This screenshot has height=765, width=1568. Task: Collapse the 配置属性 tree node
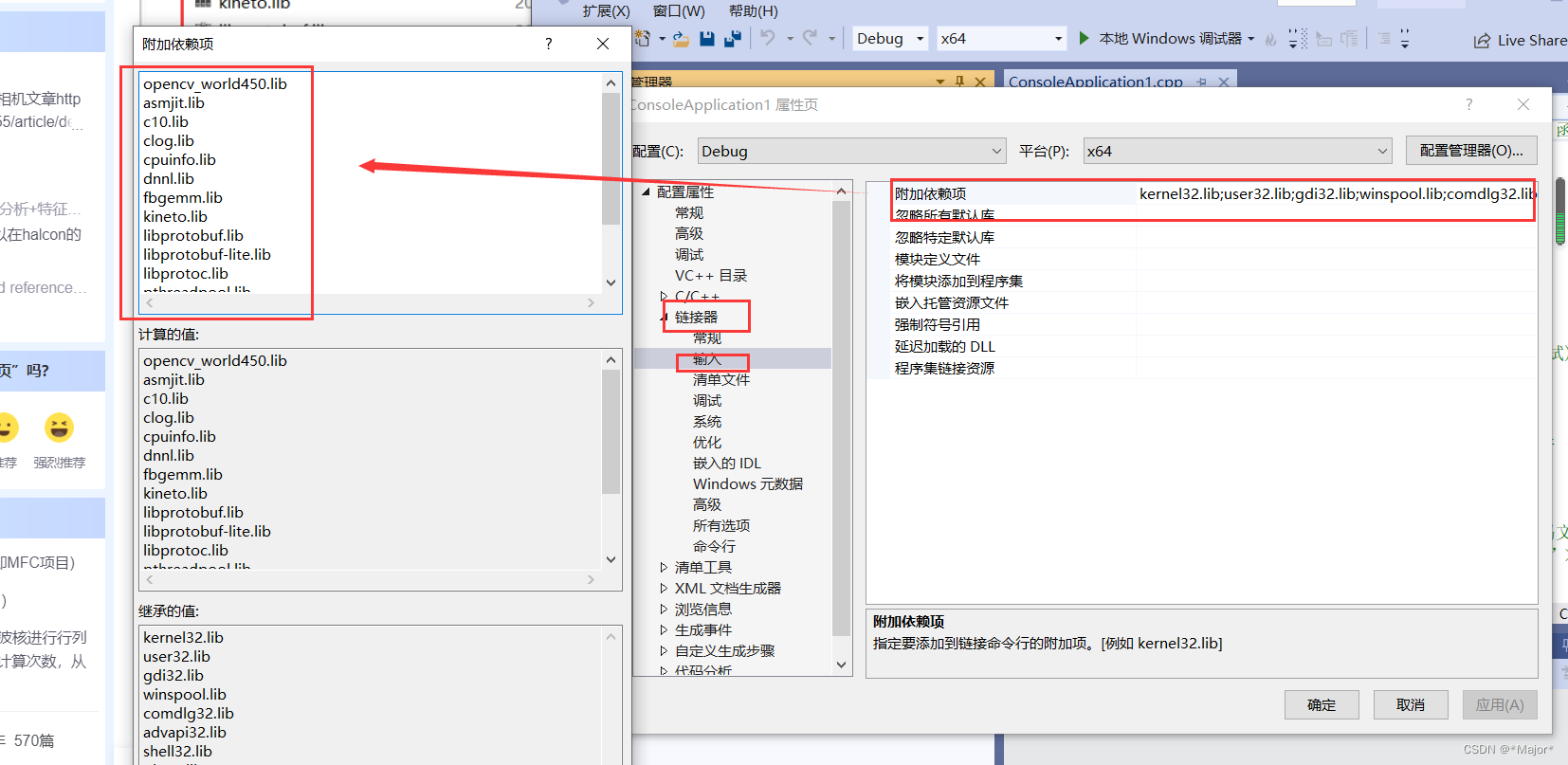647,191
